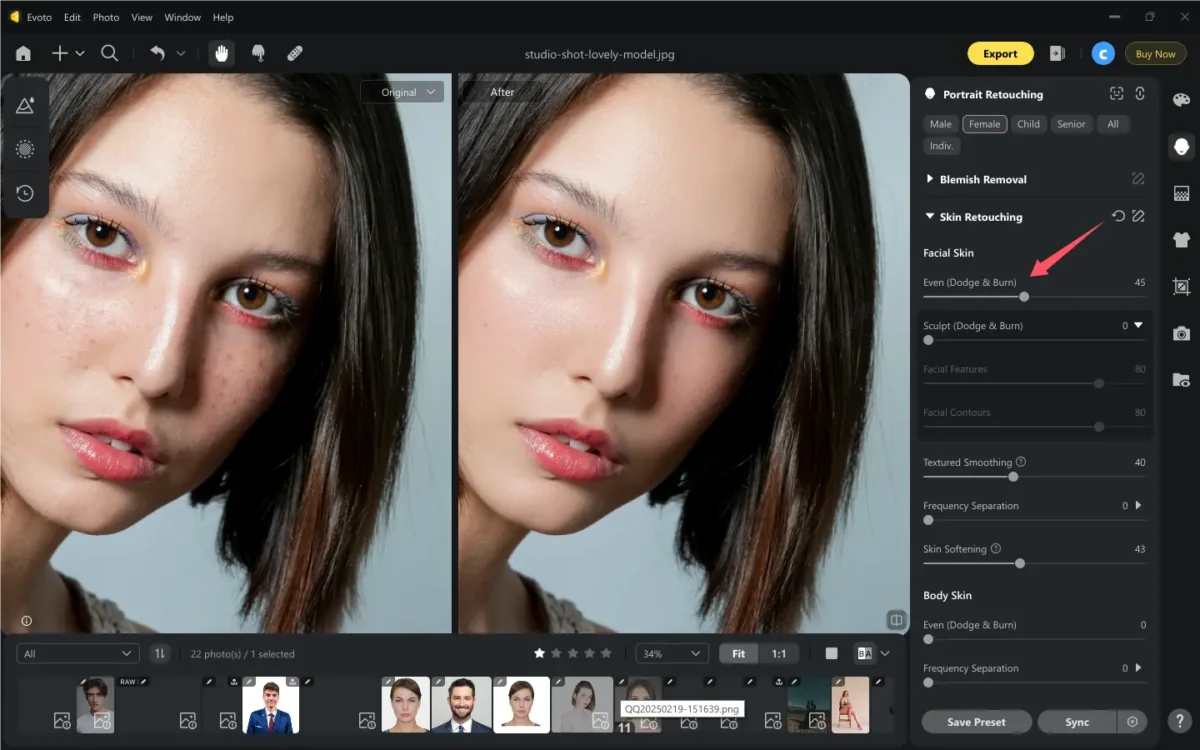Click Skin Softening info icon
The width and height of the screenshot is (1200, 750).
coord(995,548)
